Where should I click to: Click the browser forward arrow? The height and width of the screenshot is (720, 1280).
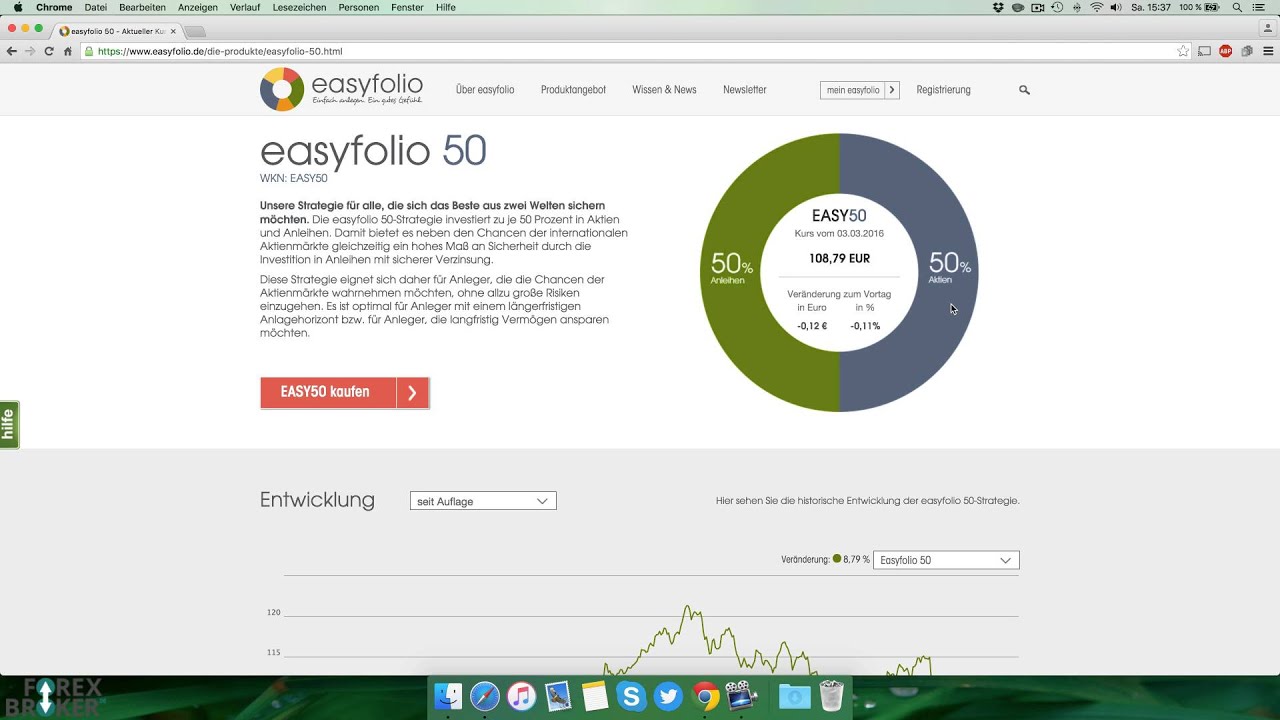click(x=30, y=51)
